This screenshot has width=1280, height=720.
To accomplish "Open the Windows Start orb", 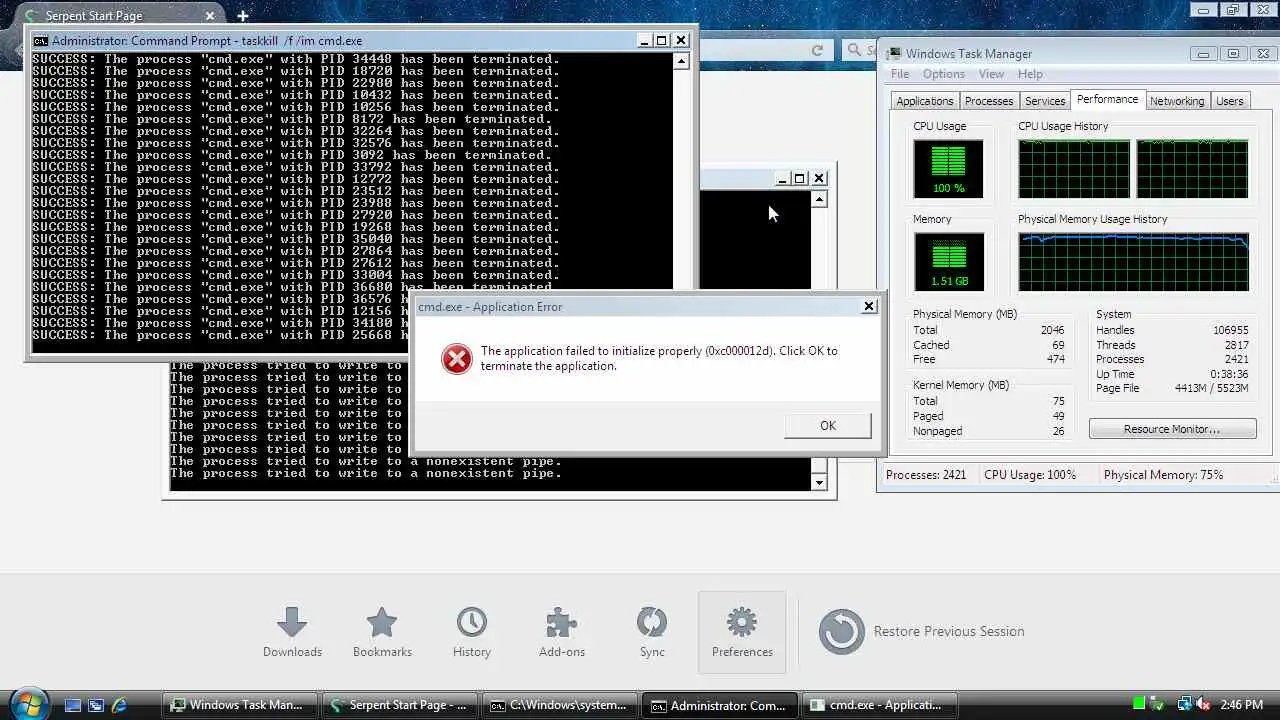I will click(x=27, y=703).
